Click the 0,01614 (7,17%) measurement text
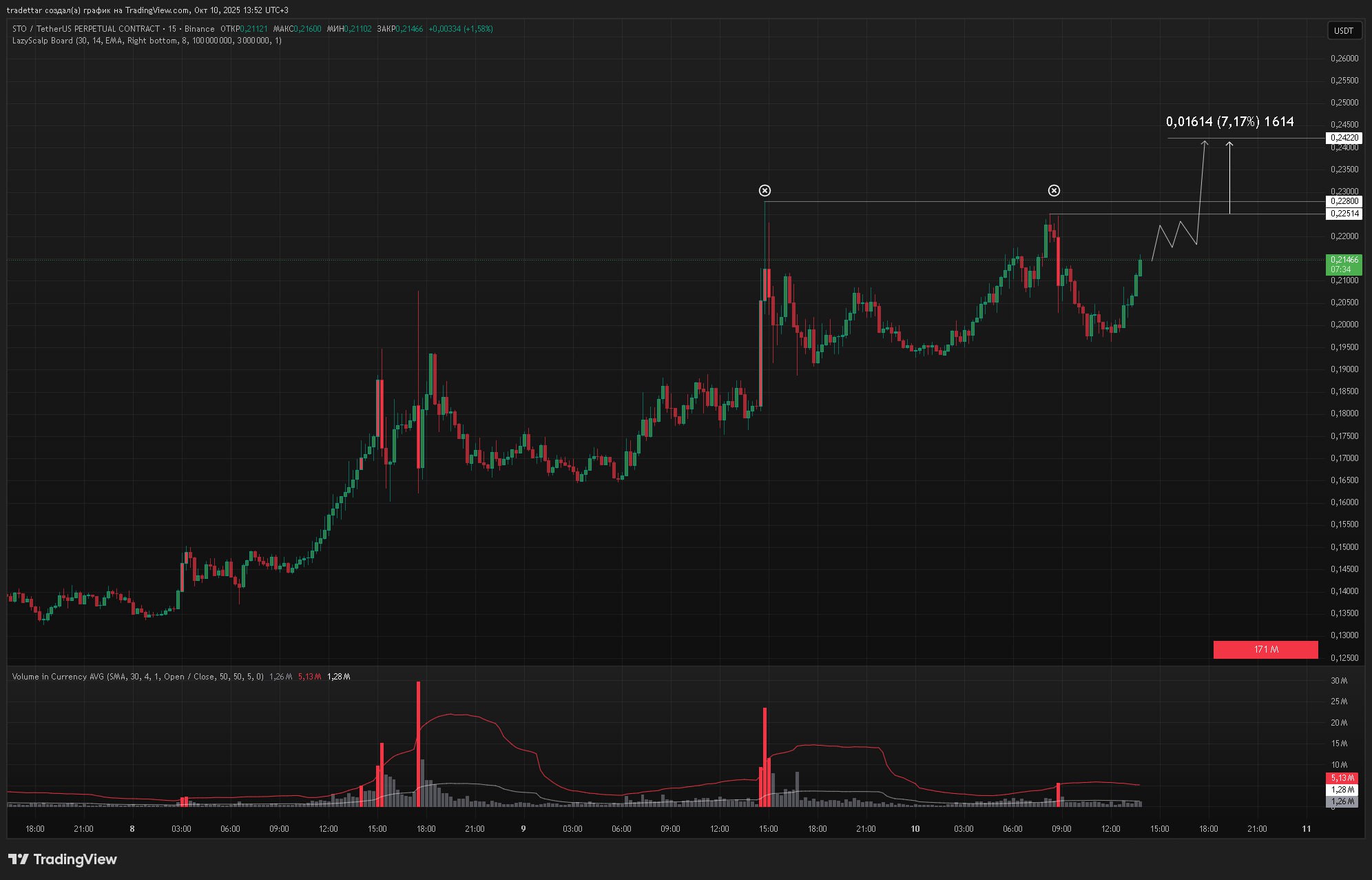 [x=1229, y=121]
